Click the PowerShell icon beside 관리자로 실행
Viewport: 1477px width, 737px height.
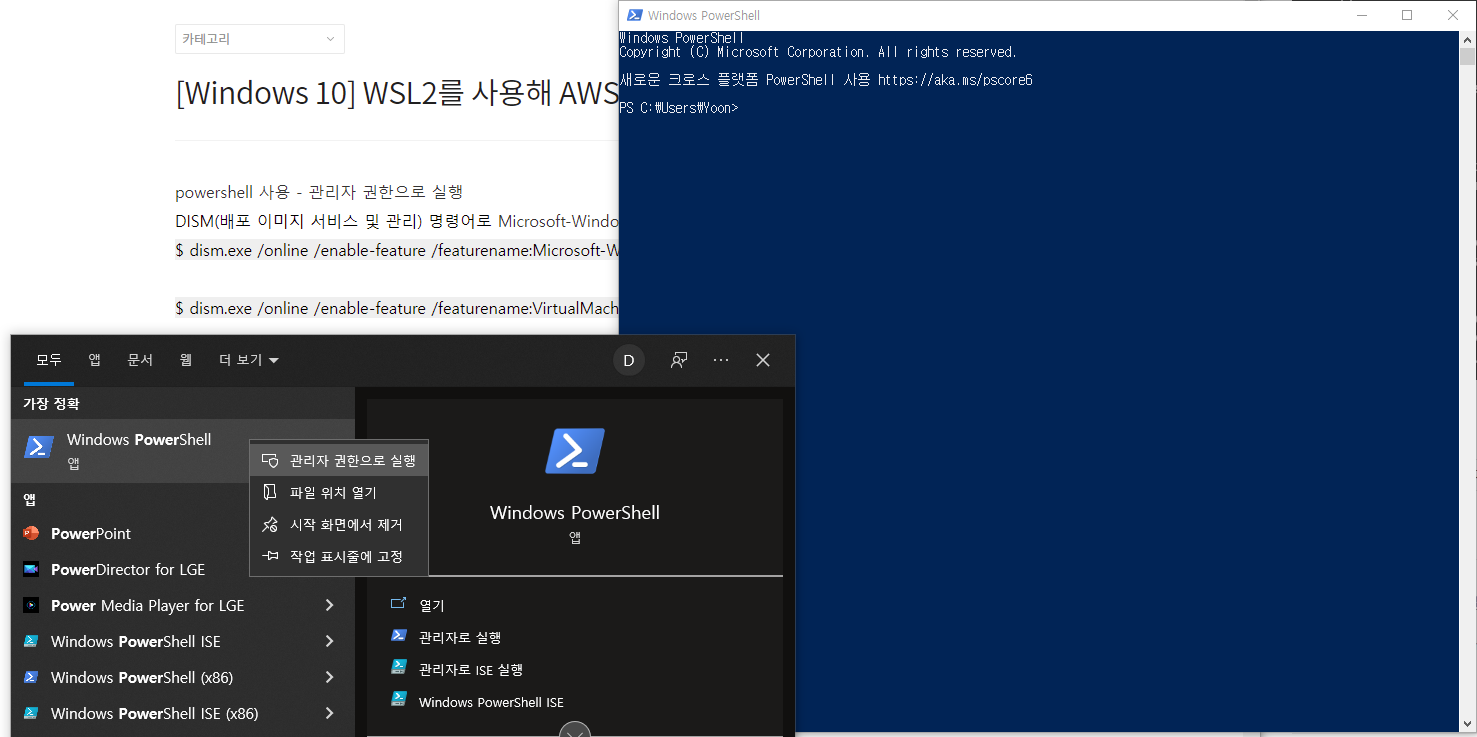(399, 636)
